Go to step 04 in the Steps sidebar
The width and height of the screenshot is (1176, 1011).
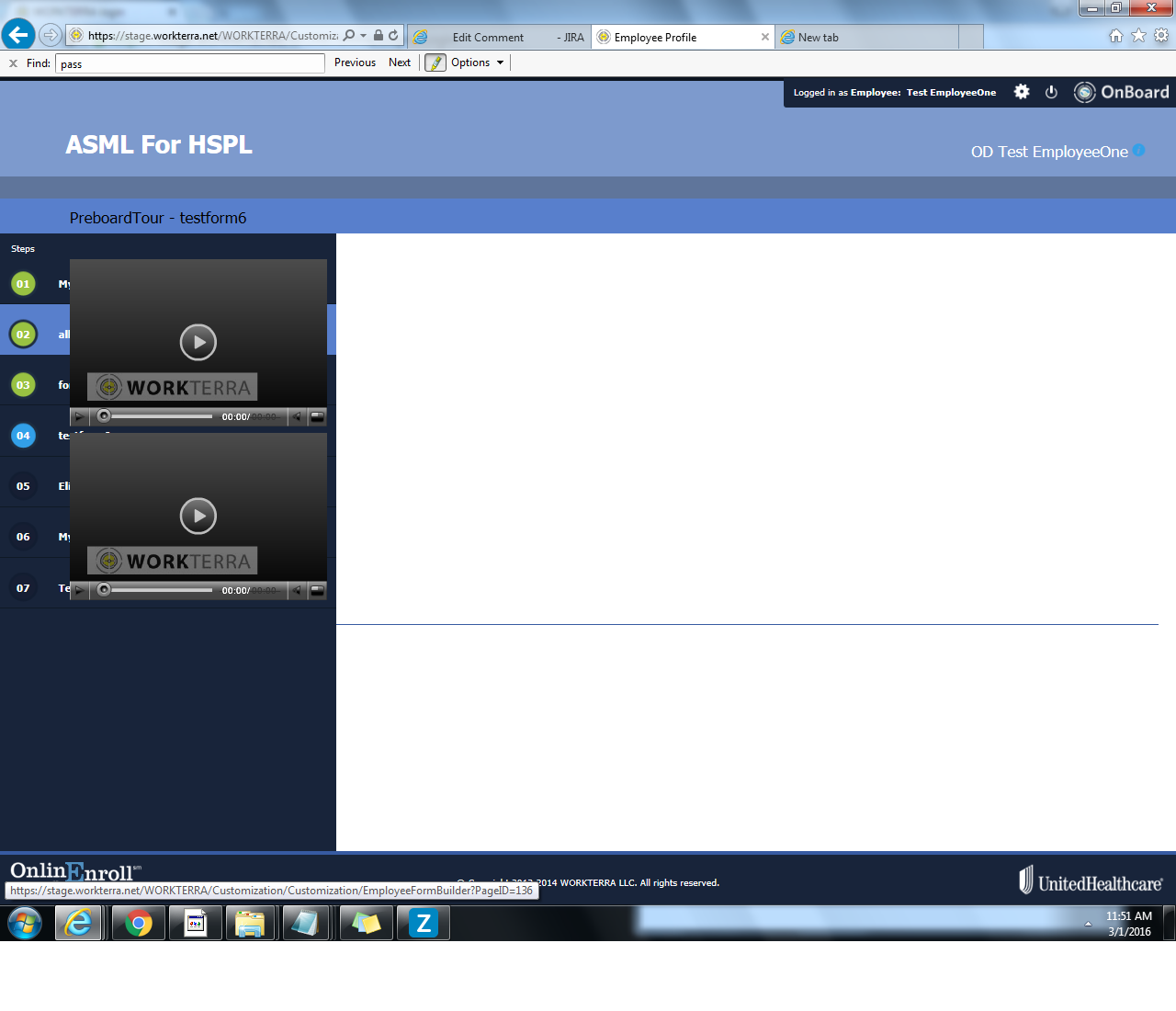[x=23, y=436]
